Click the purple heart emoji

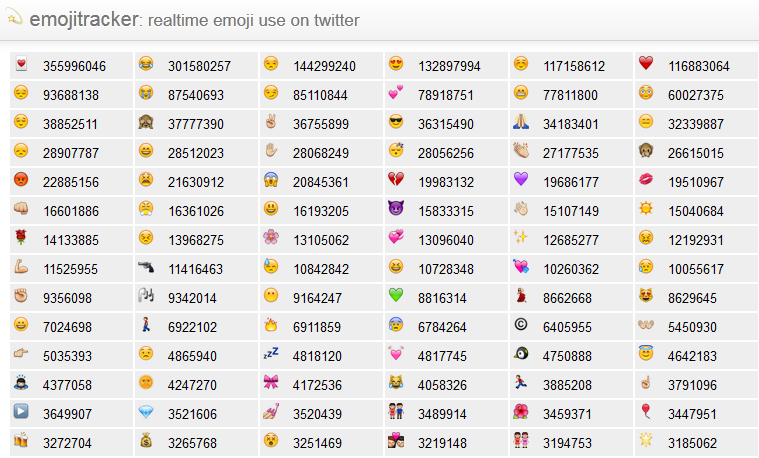pyautogui.click(x=521, y=181)
